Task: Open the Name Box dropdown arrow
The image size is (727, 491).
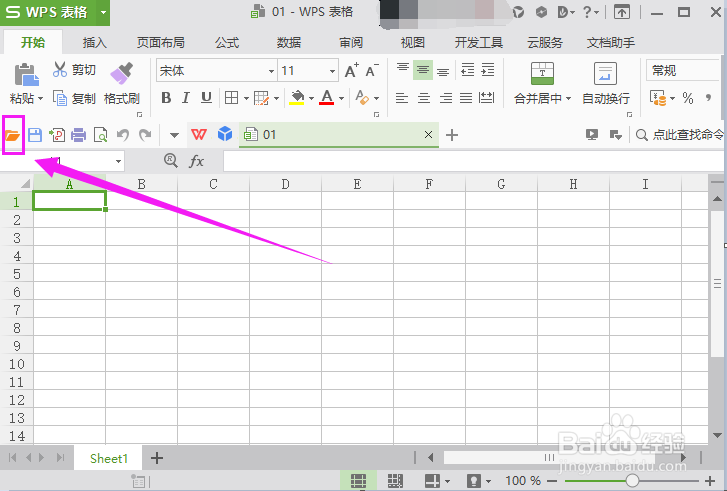Action: coord(118,161)
